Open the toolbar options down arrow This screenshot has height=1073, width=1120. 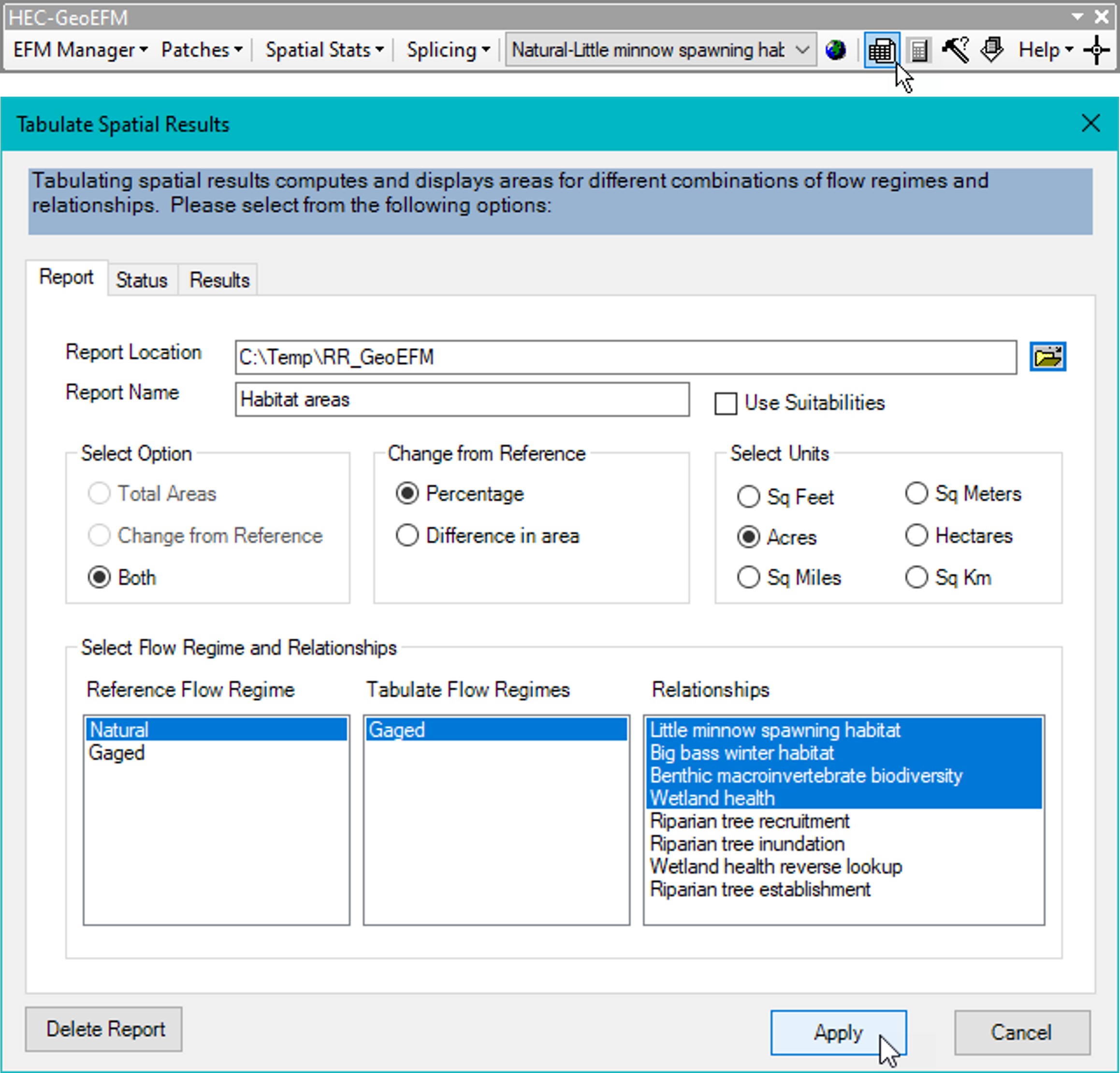tap(1077, 16)
